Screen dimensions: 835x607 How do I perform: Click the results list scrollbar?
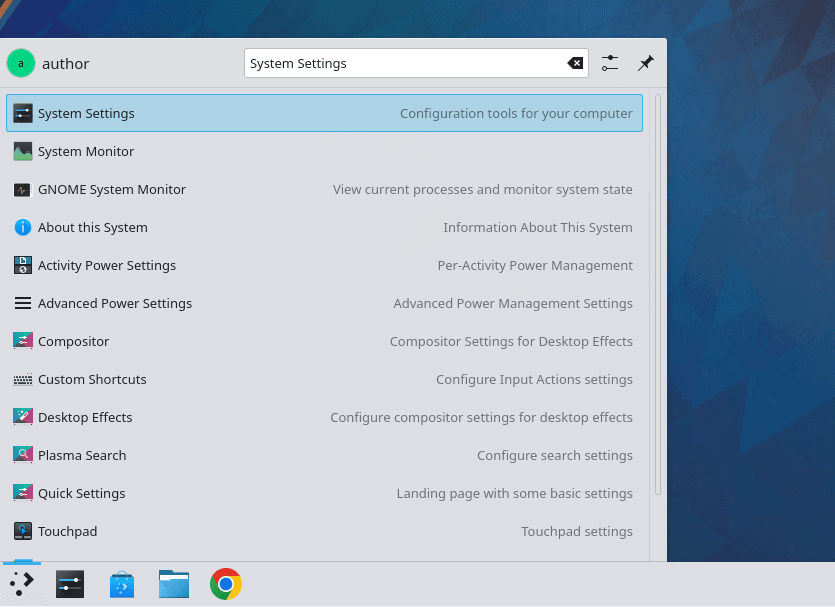658,294
